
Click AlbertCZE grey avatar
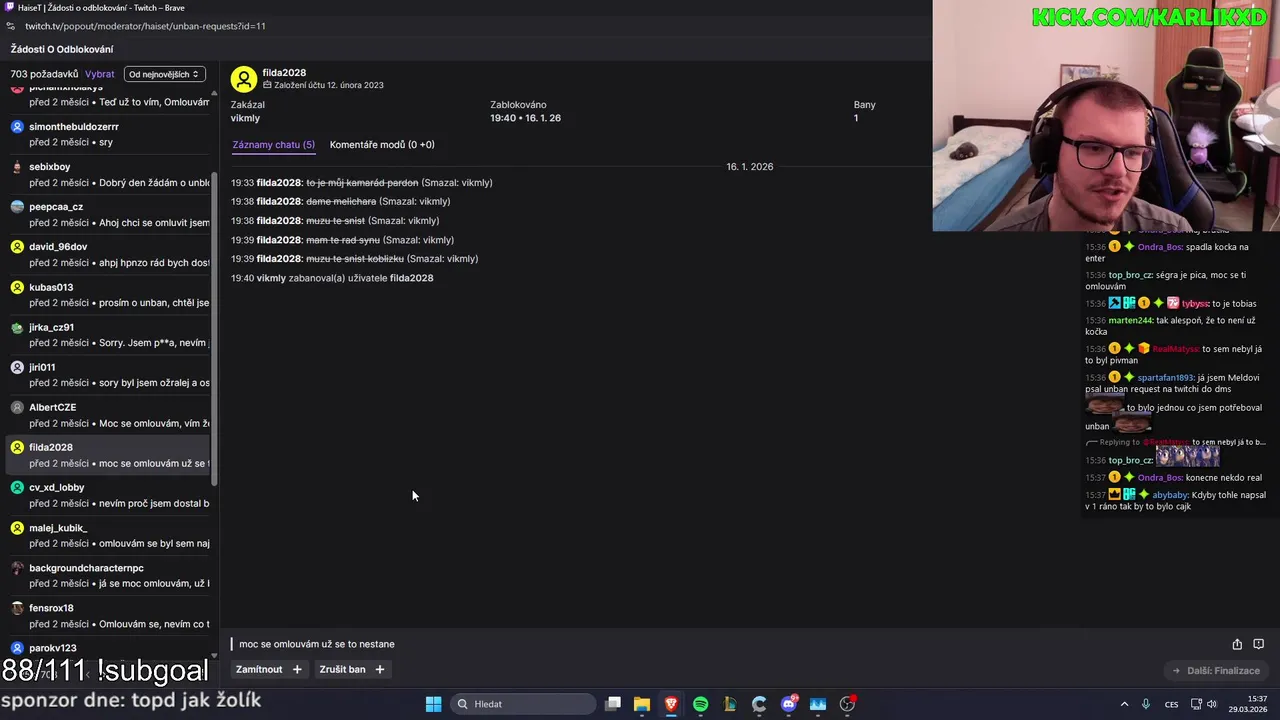coord(17,407)
